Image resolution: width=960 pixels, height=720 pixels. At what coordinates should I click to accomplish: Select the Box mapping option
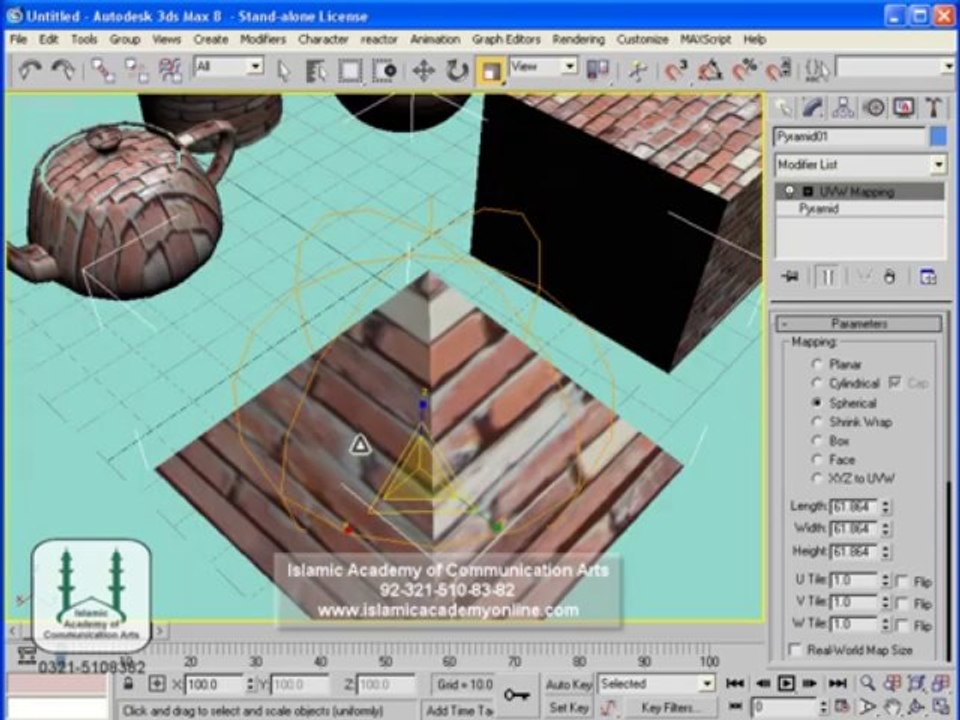[816, 440]
